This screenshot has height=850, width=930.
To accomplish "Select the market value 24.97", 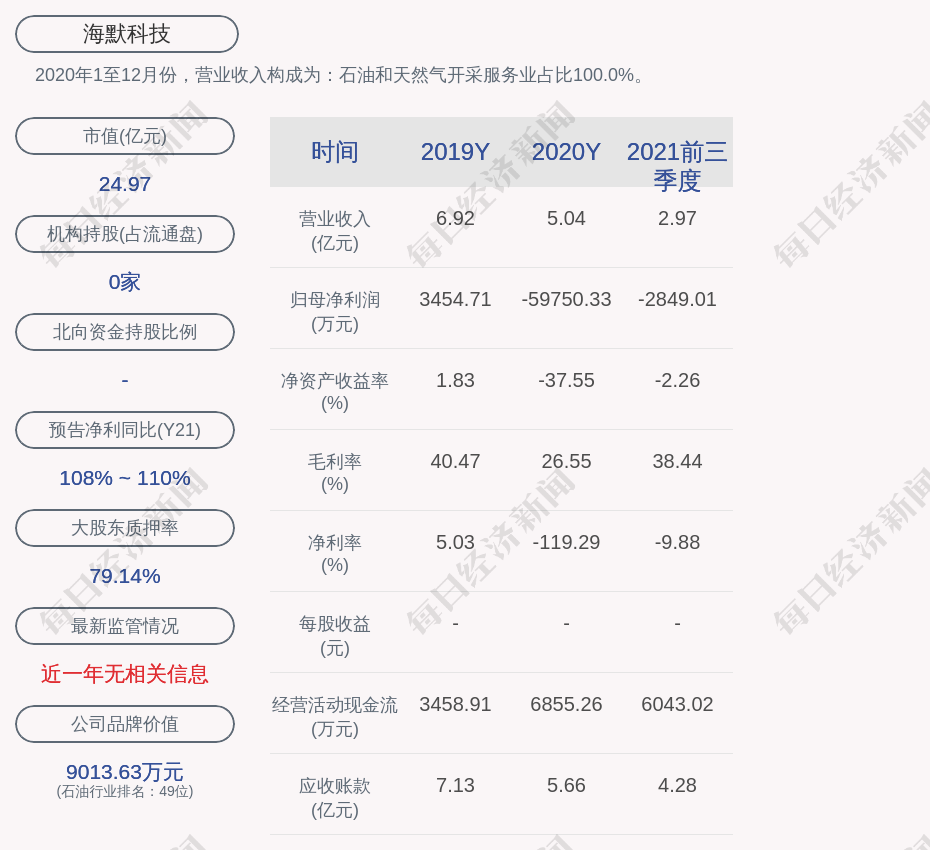I will click(125, 184).
